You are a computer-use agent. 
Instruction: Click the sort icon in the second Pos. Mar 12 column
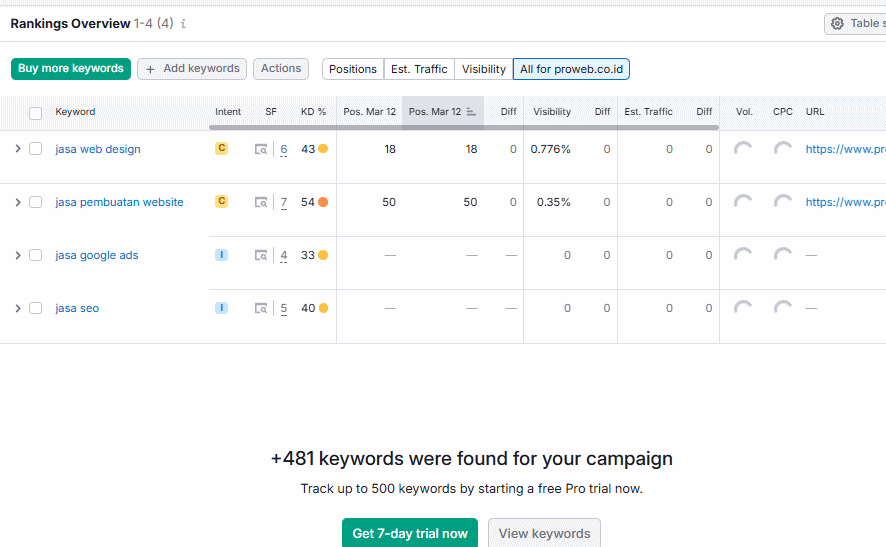click(x=471, y=112)
